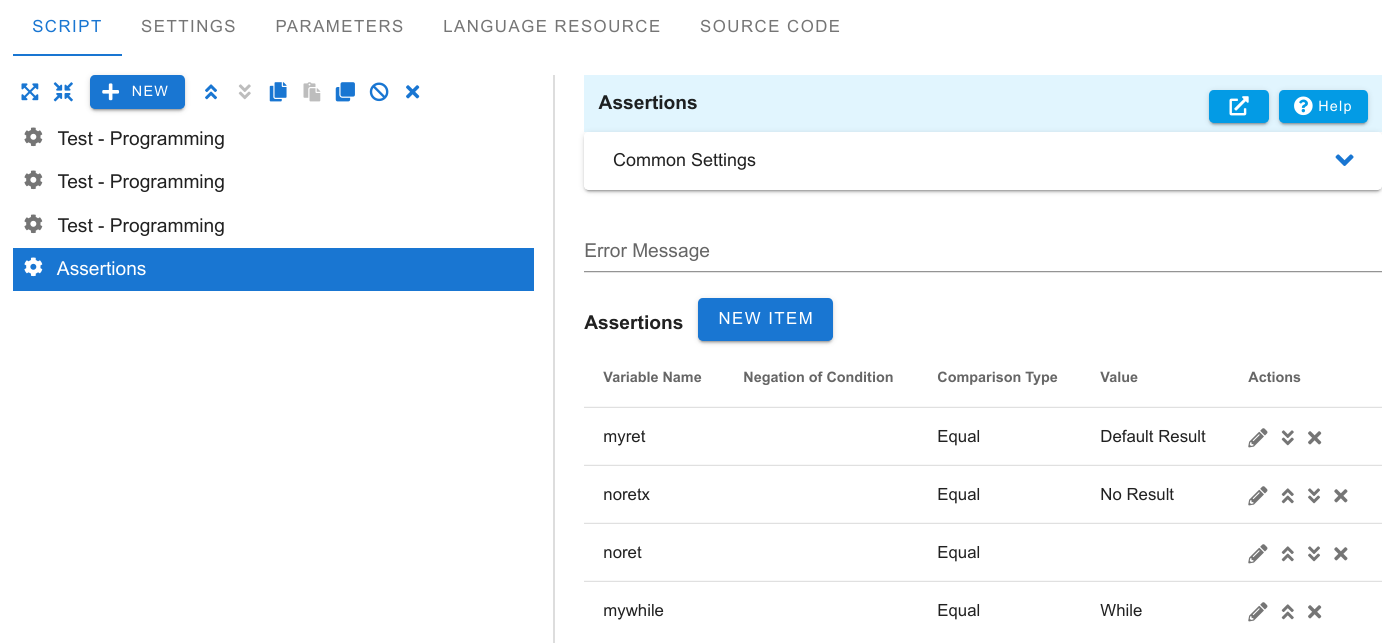Click the collapse all icon in toolbar
Screen dimensions: 1390x643
pos(64,92)
